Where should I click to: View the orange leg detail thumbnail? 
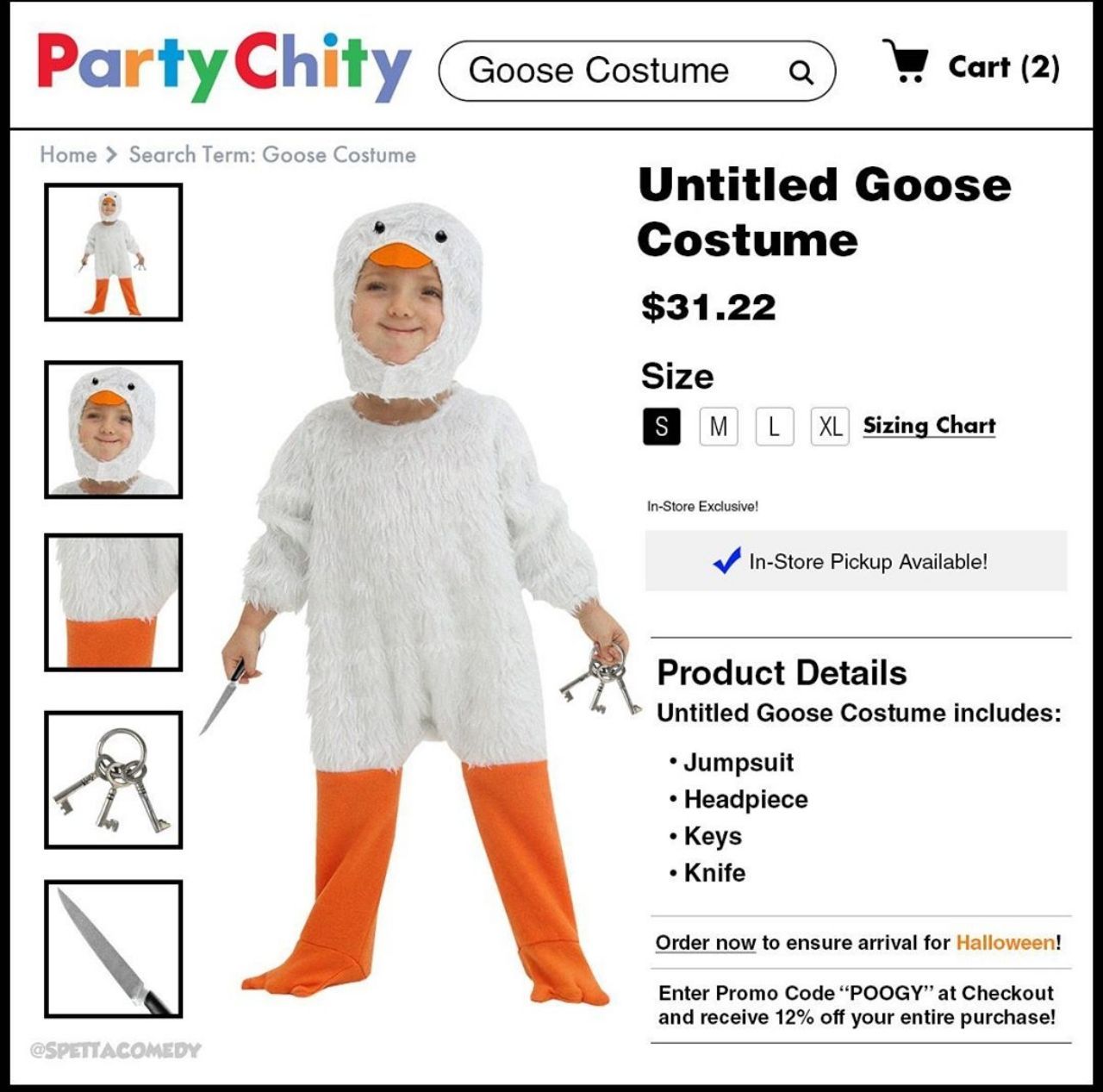click(114, 602)
